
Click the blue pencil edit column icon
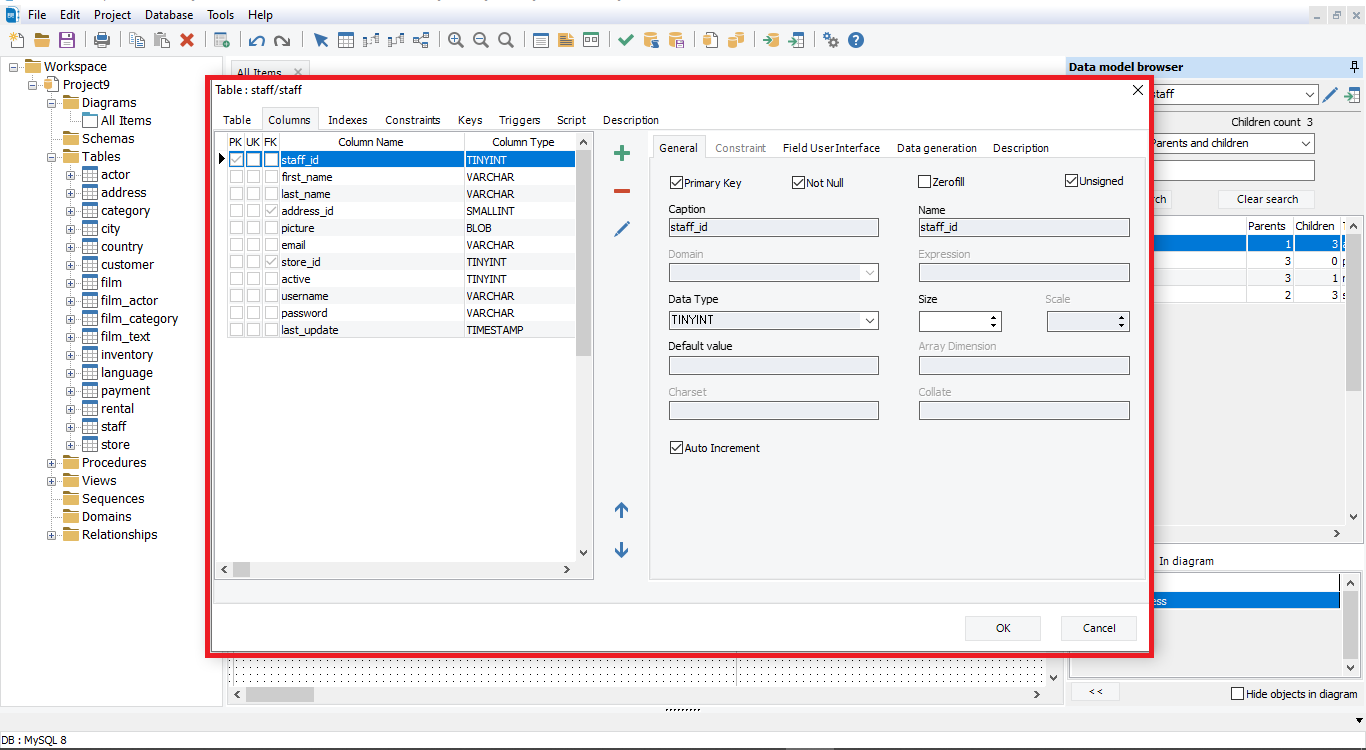621,229
